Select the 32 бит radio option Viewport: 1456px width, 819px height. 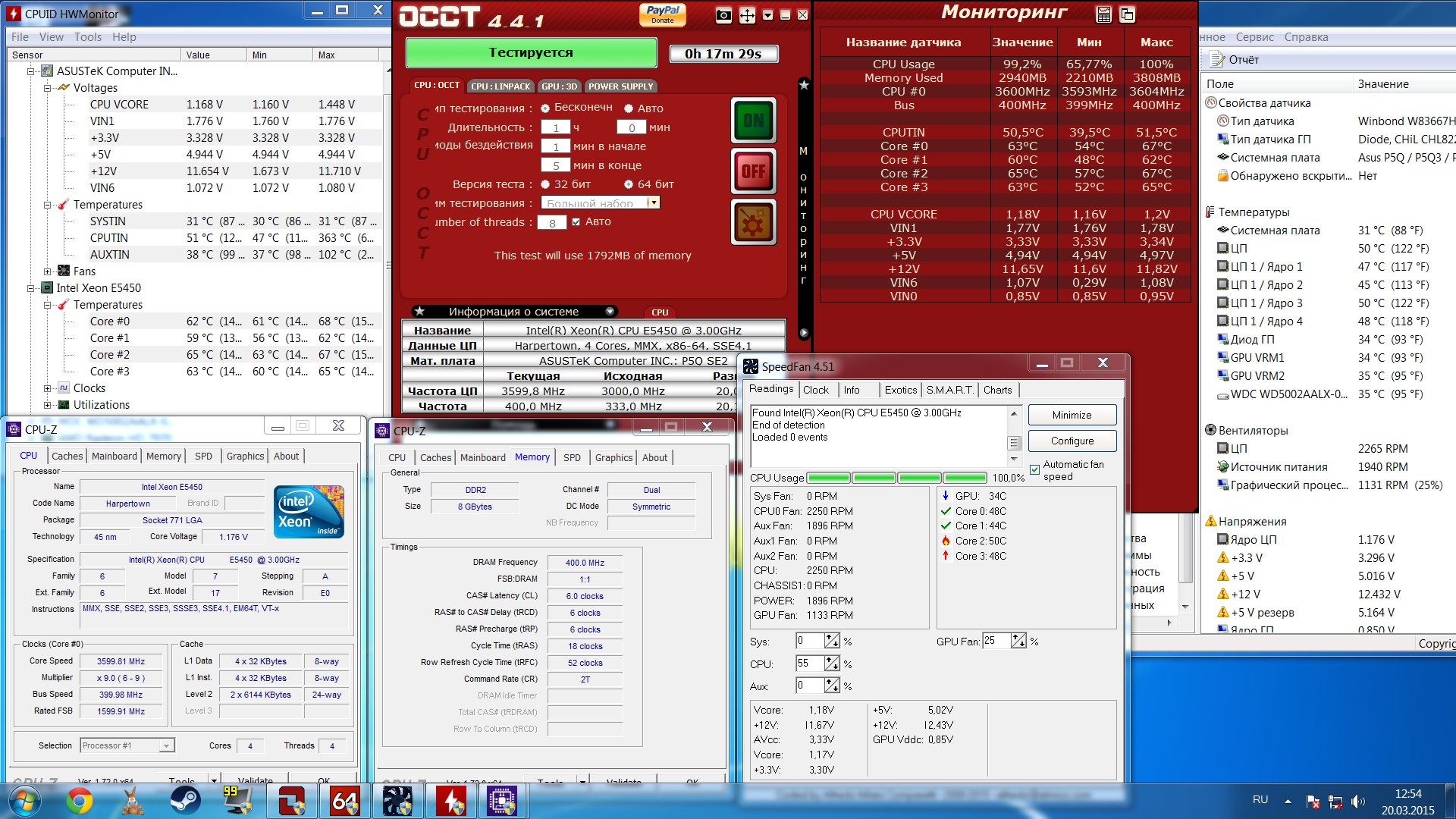tap(545, 184)
